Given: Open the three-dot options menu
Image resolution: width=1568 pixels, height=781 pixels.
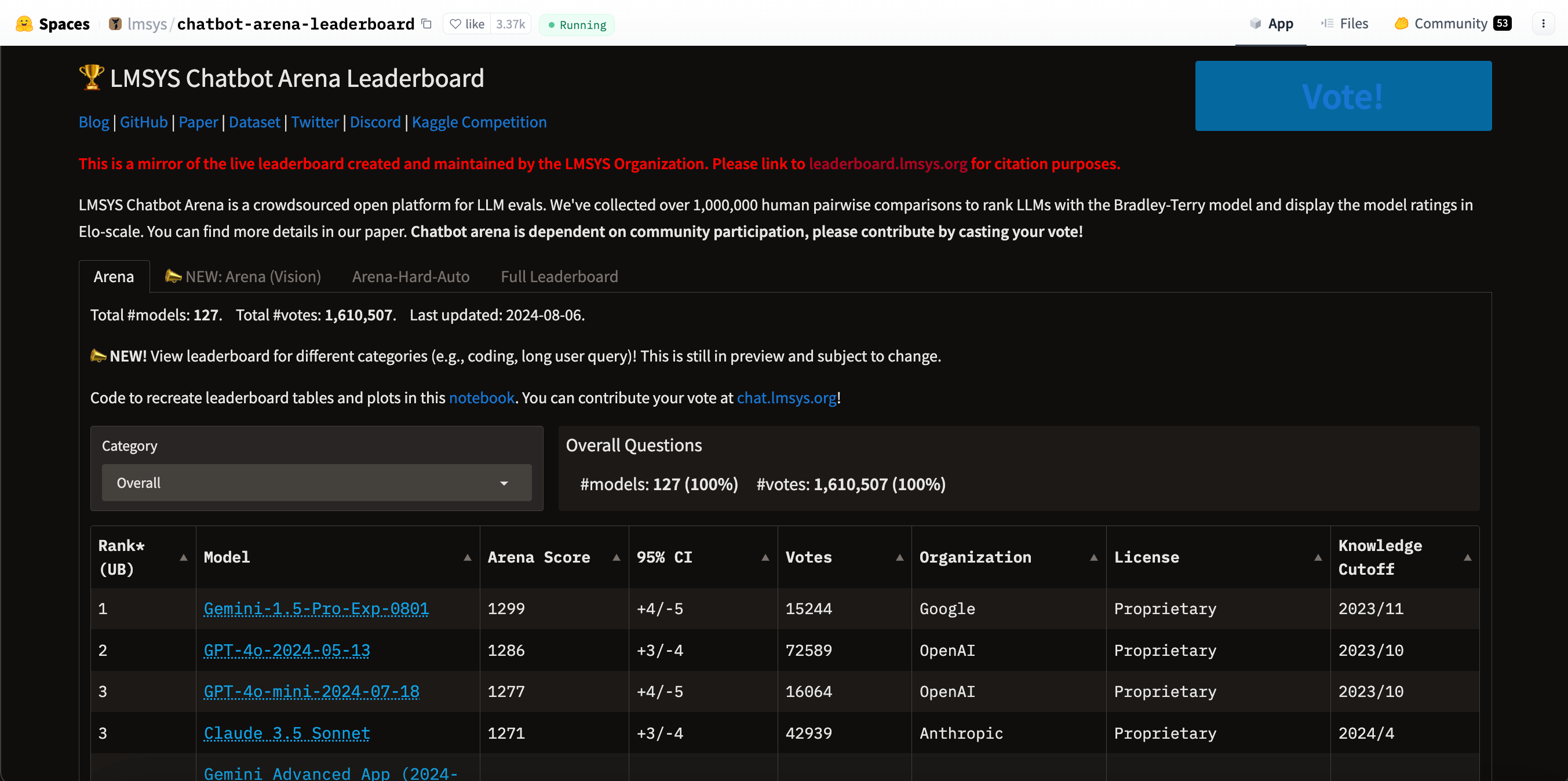Looking at the screenshot, I should pos(1543,24).
